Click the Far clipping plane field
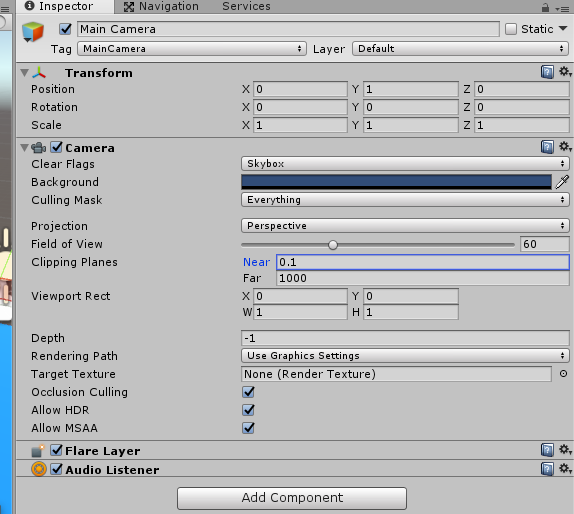The image size is (574, 514). pos(422,278)
